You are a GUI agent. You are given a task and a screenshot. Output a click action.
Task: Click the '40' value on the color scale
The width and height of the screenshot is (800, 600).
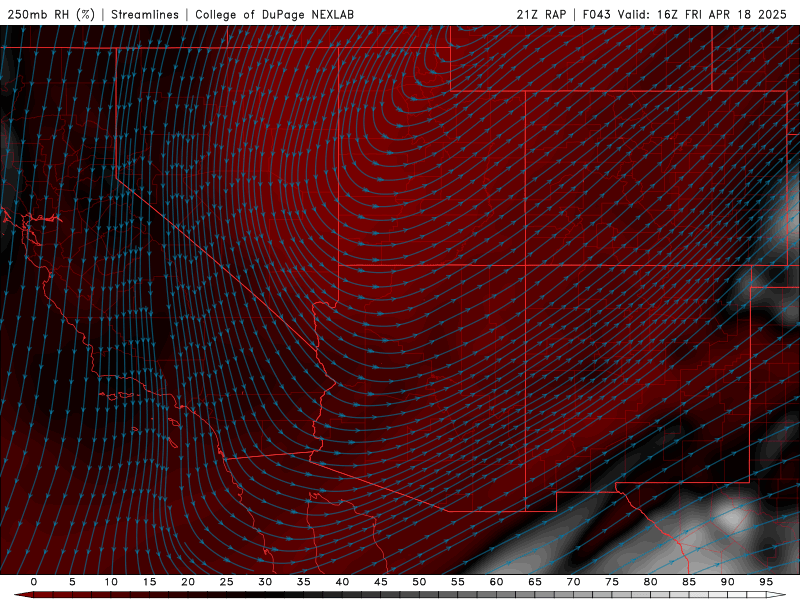[342, 582]
